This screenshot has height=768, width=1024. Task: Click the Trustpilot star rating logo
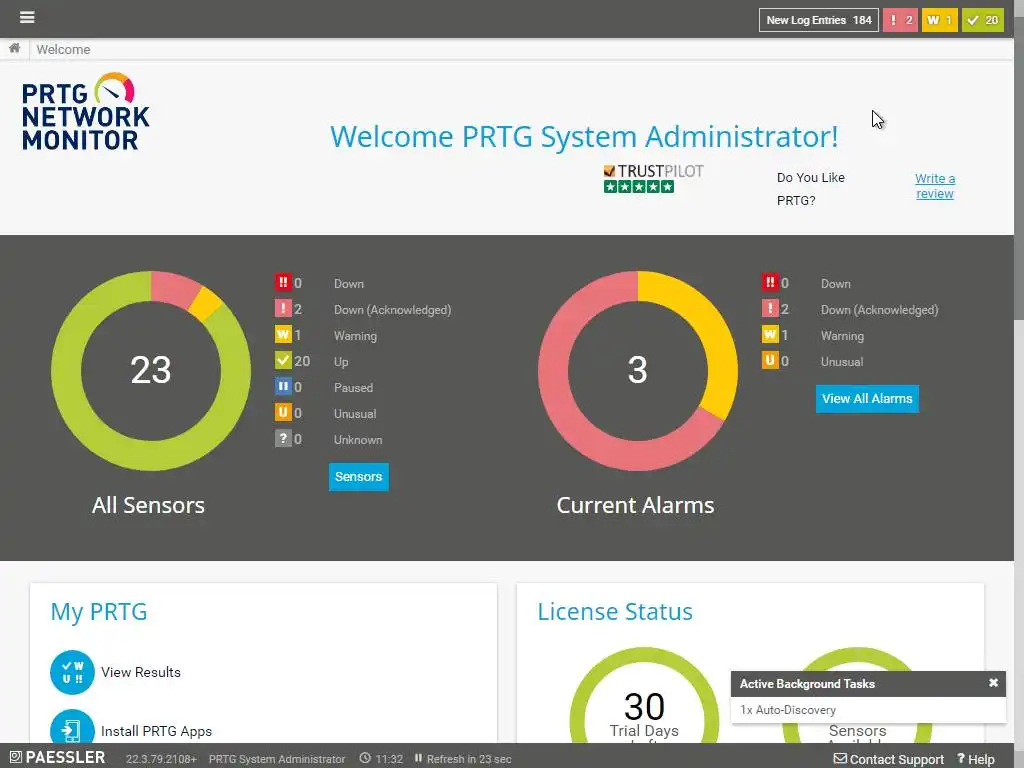coord(653,179)
